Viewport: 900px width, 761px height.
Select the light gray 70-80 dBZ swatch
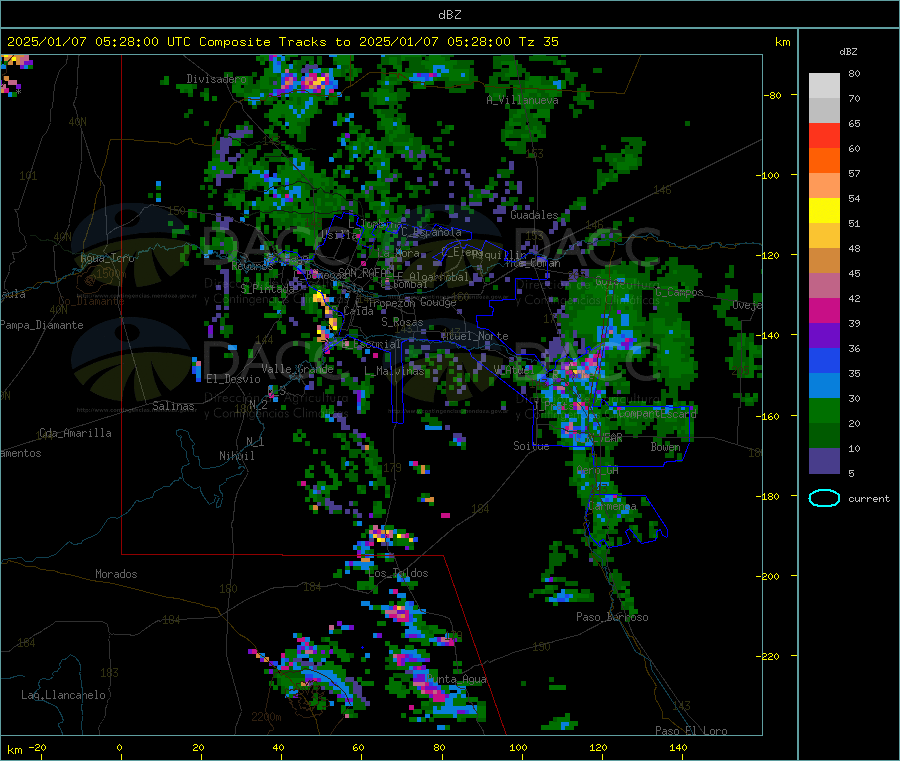tap(824, 86)
